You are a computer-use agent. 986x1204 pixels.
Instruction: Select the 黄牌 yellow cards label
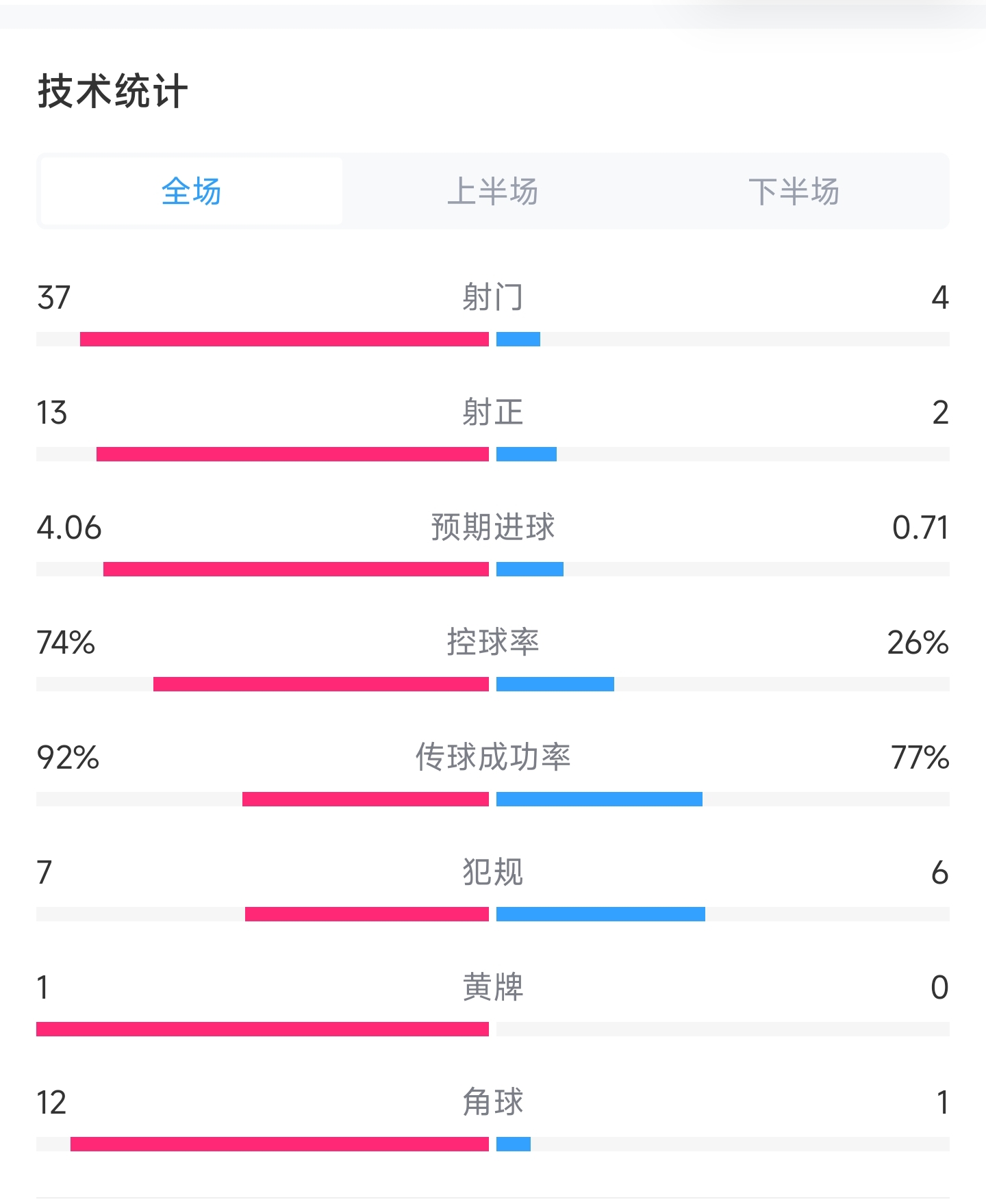(492, 988)
